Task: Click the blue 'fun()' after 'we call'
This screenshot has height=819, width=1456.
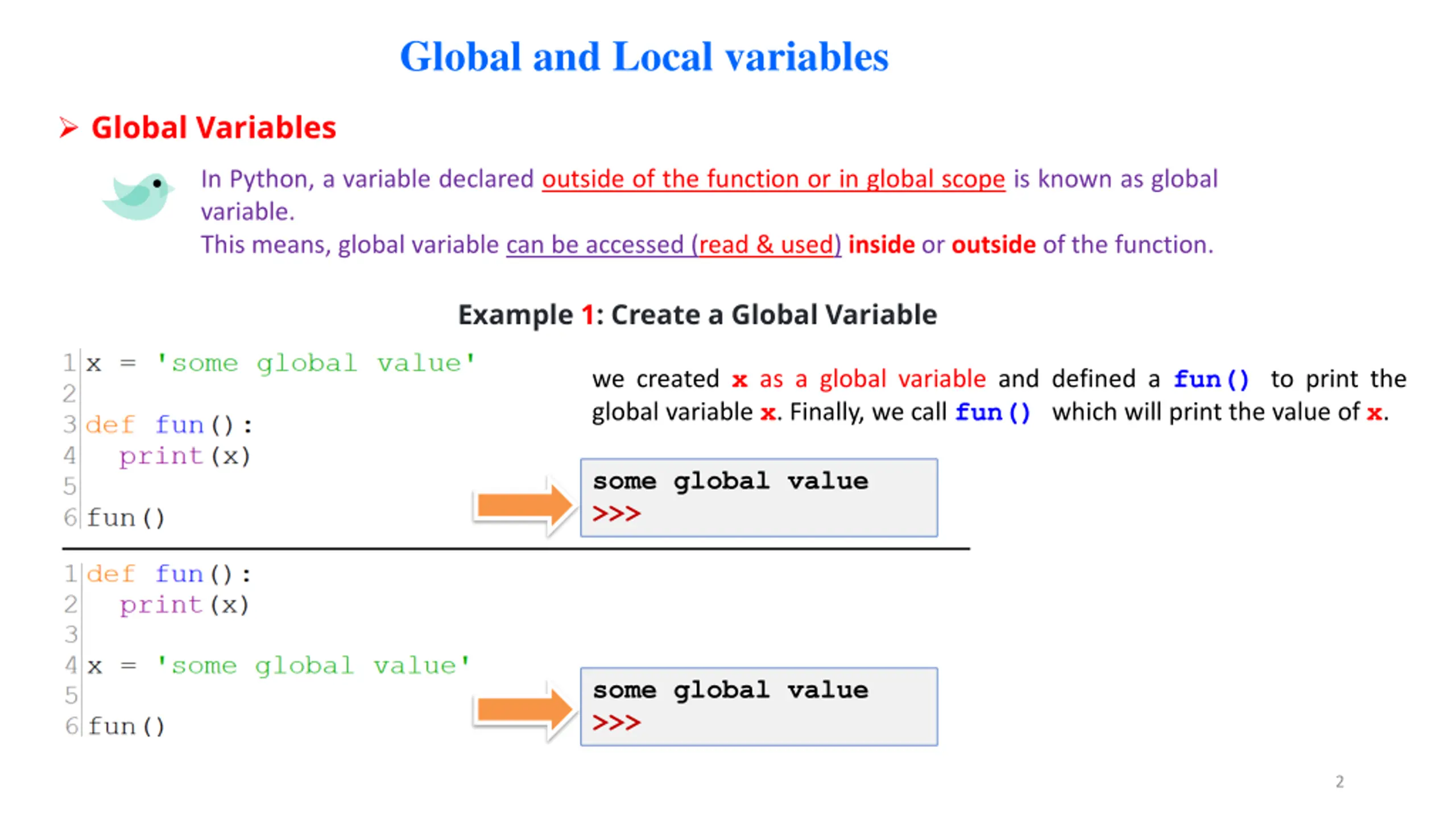Action: pos(992,412)
